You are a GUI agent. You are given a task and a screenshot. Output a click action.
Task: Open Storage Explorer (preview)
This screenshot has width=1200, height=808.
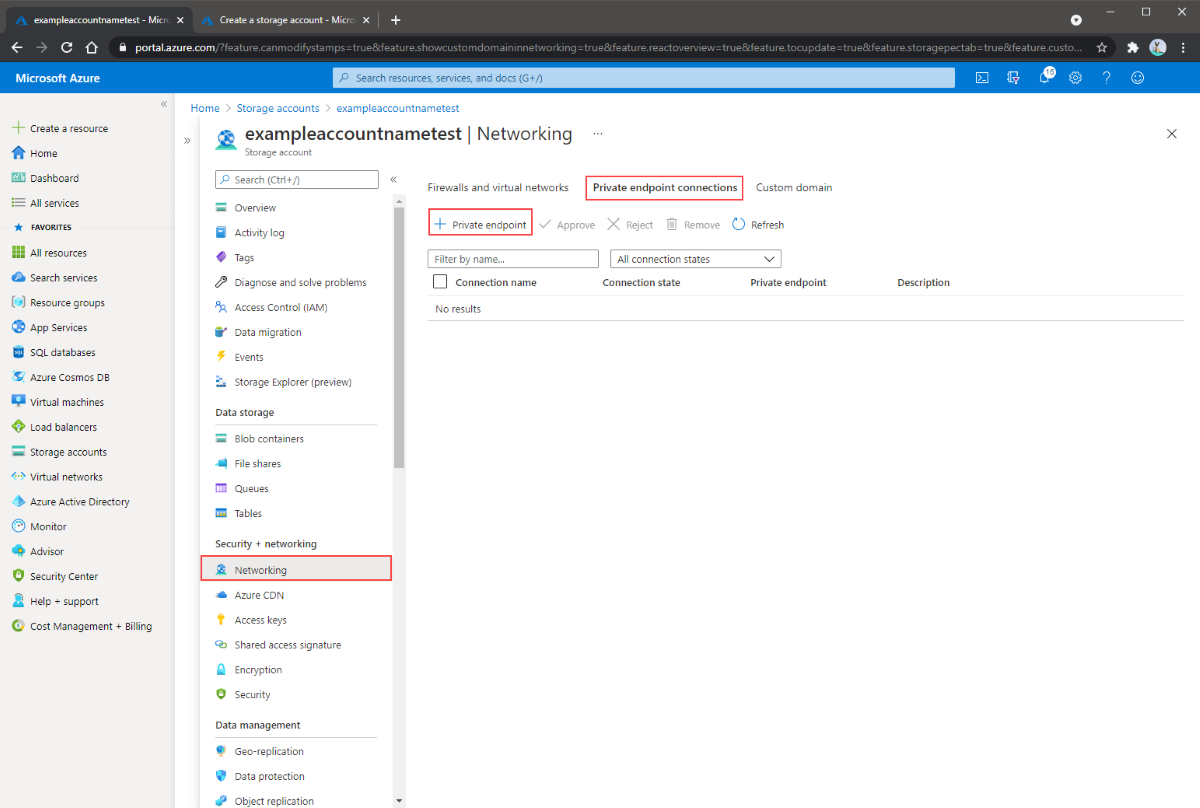pos(292,382)
